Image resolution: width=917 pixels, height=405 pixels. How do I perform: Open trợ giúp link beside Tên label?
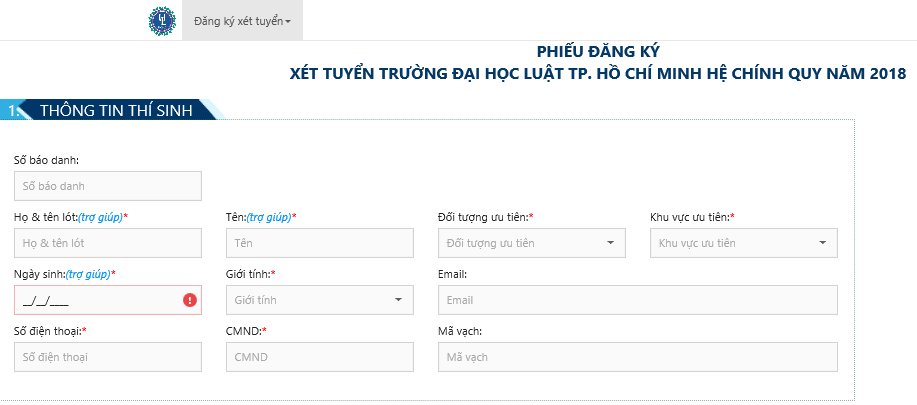269,217
